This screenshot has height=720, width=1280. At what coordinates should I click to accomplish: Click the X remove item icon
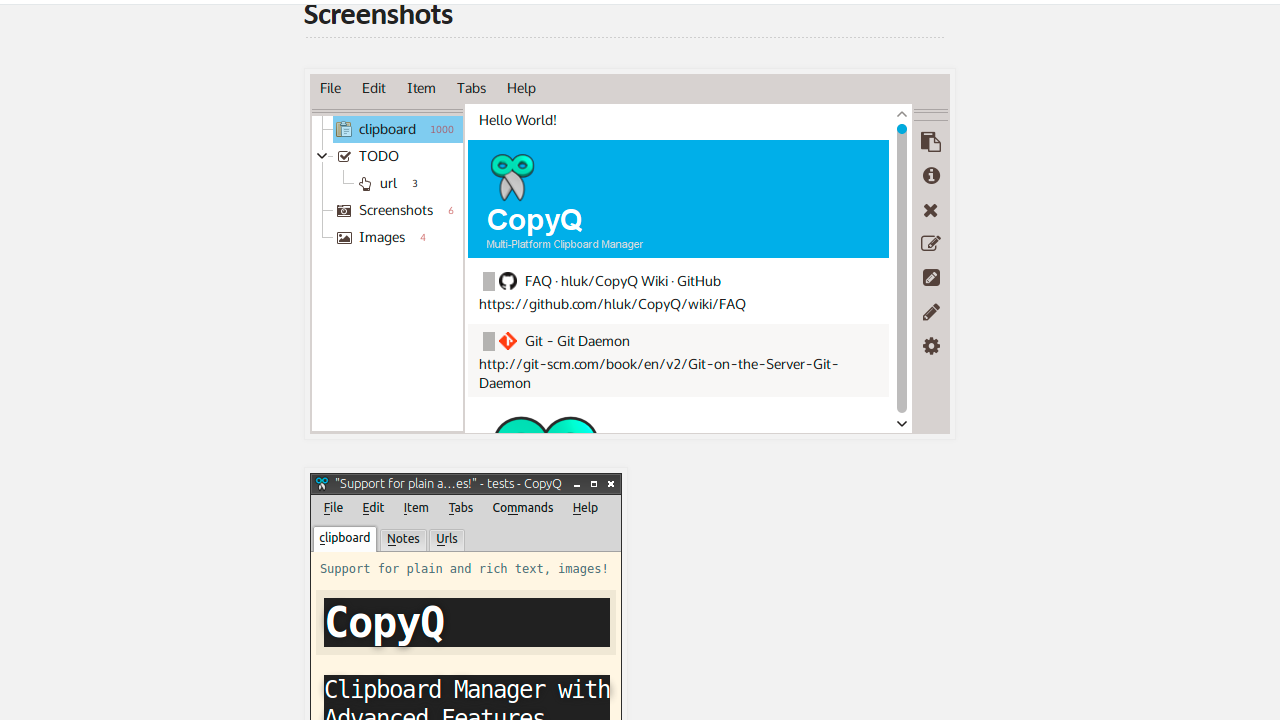(931, 210)
